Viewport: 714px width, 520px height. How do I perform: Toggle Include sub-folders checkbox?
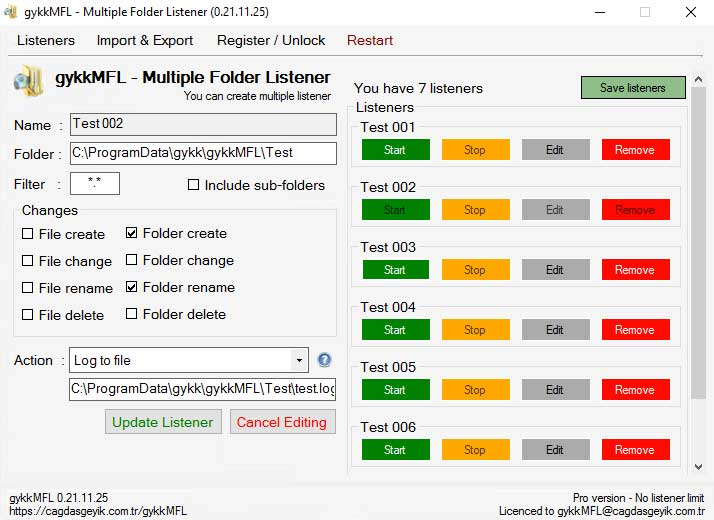194,185
